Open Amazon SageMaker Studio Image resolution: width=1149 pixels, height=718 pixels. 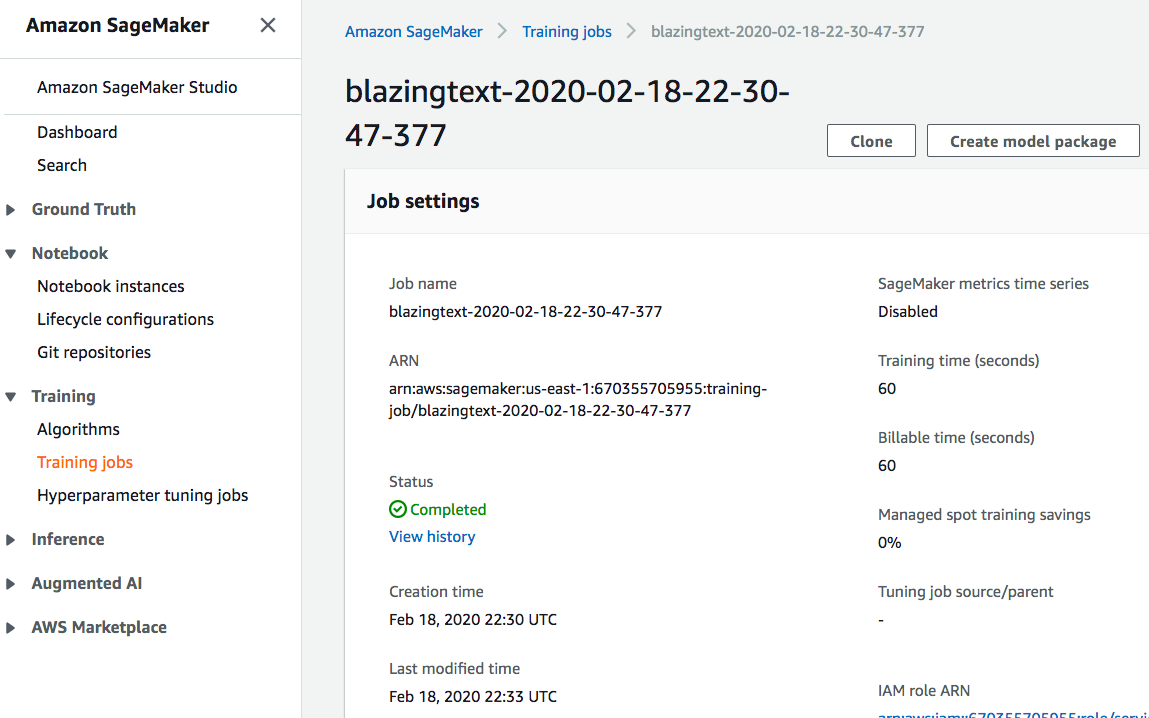137,87
